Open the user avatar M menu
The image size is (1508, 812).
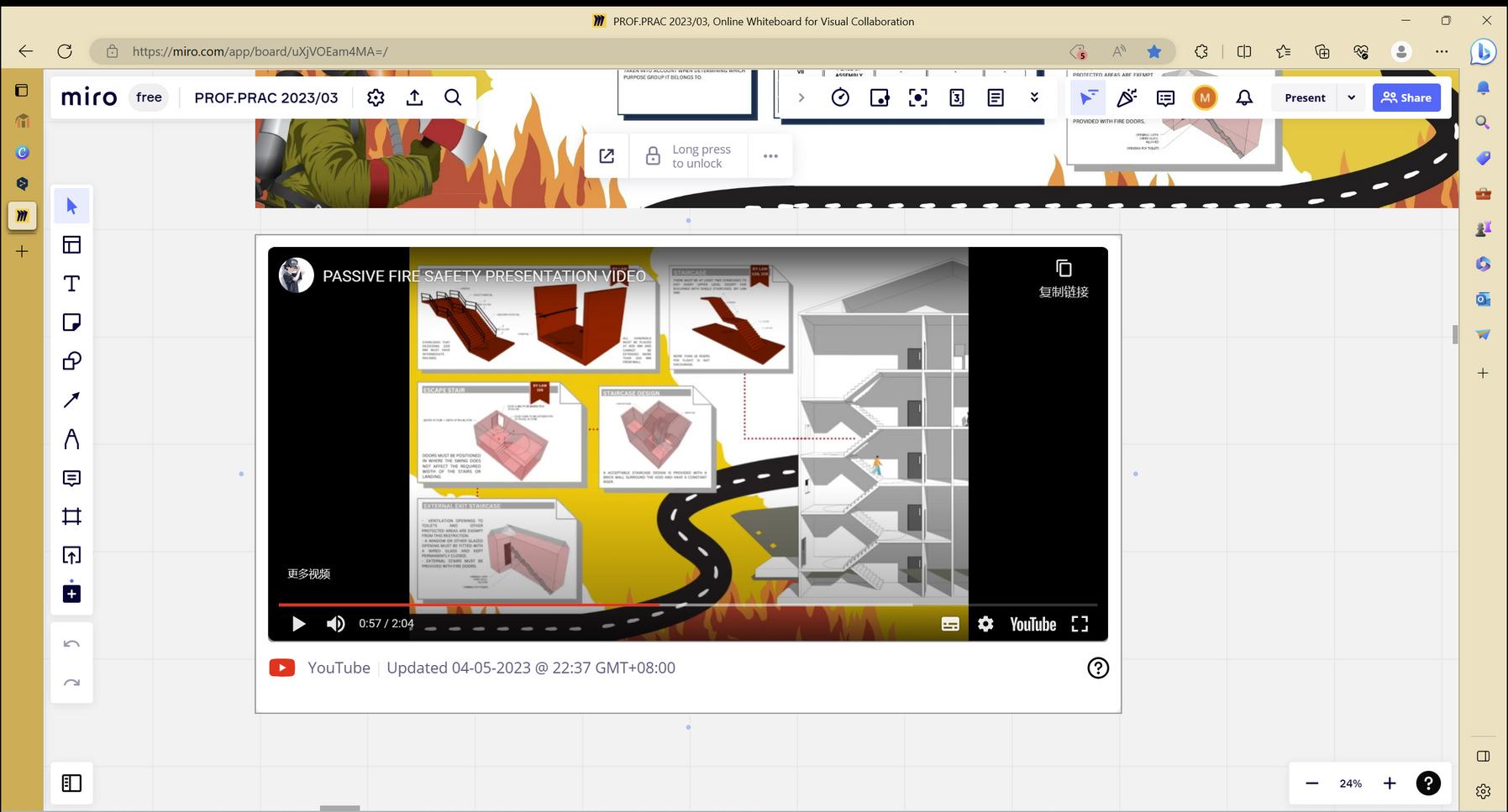[1205, 97]
